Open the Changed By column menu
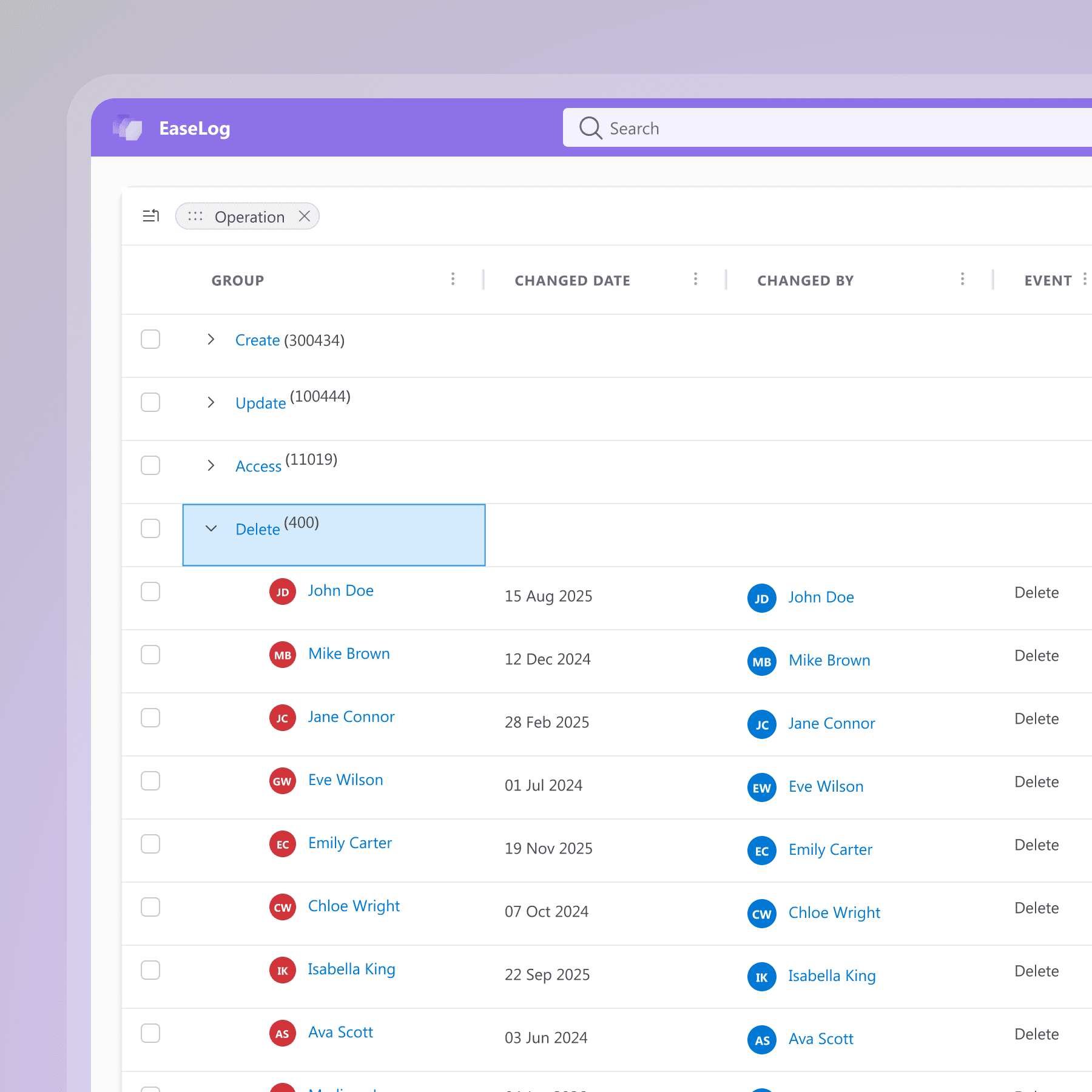1092x1092 pixels. click(962, 279)
